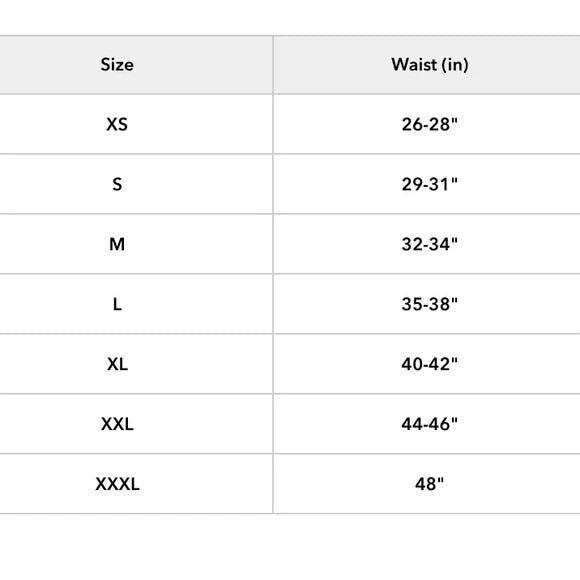The width and height of the screenshot is (580, 580).
Task: Click the Waist (in) column header
Action: 429,65
